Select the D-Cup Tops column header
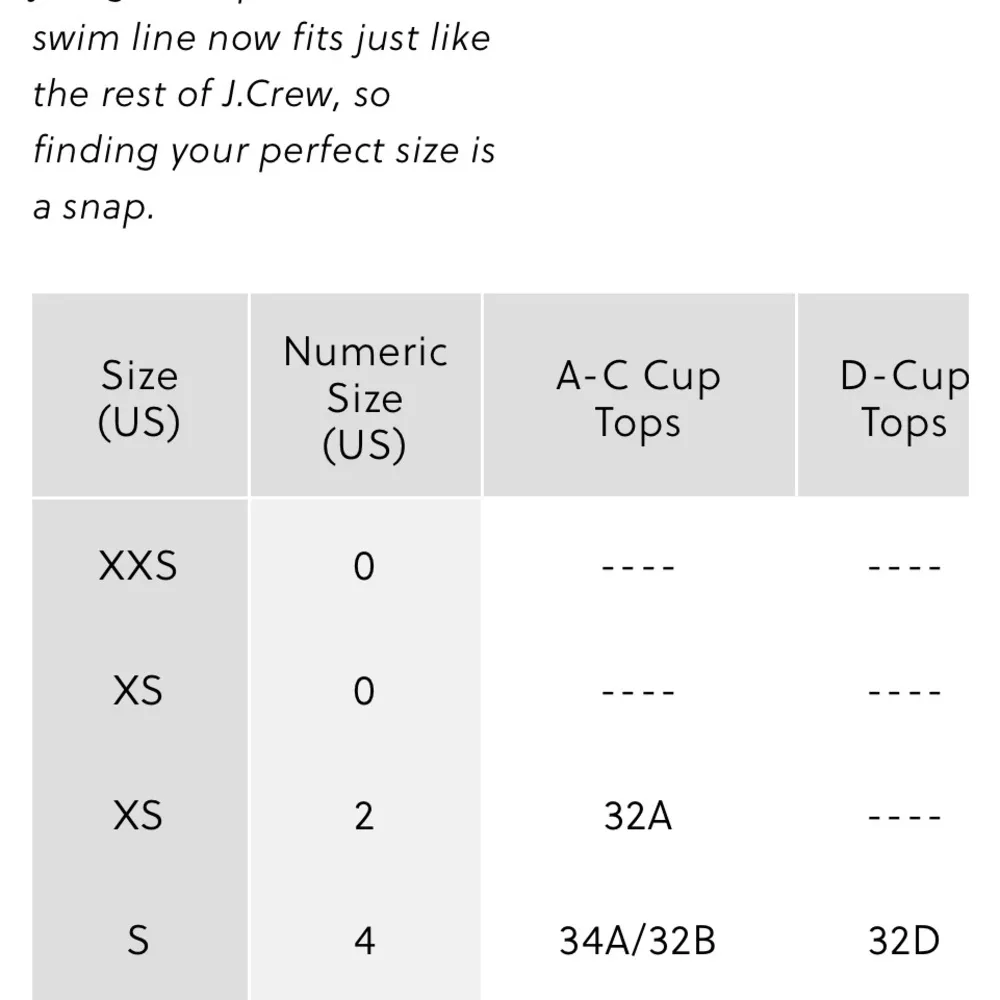The height and width of the screenshot is (1000, 1000). [x=903, y=399]
